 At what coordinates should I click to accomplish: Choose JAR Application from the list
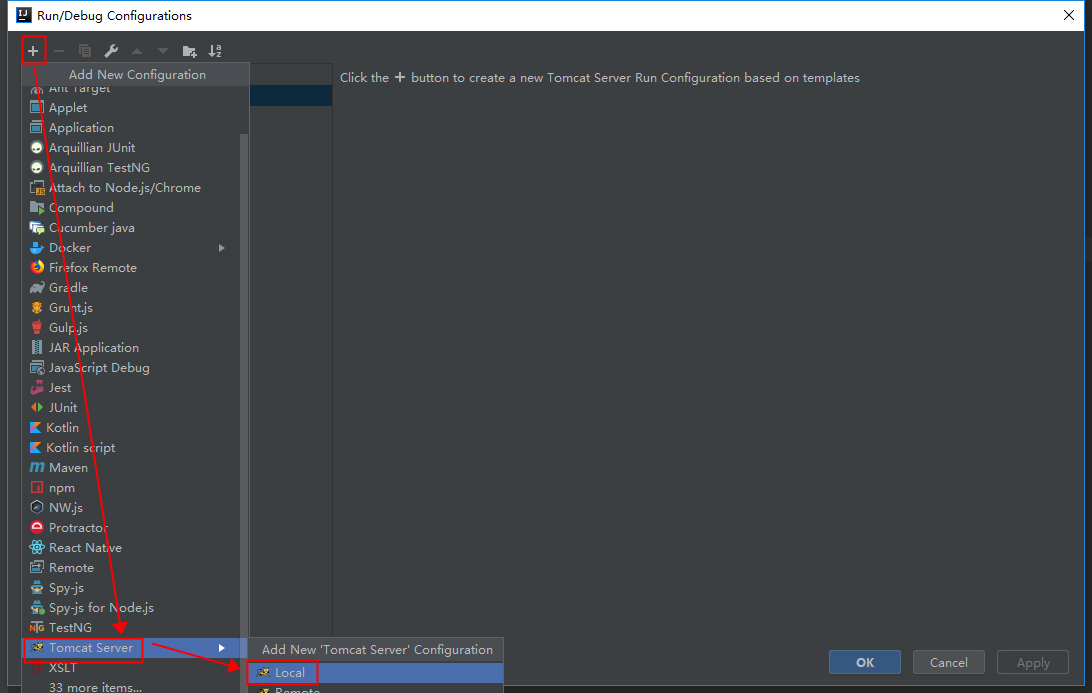point(131,348)
